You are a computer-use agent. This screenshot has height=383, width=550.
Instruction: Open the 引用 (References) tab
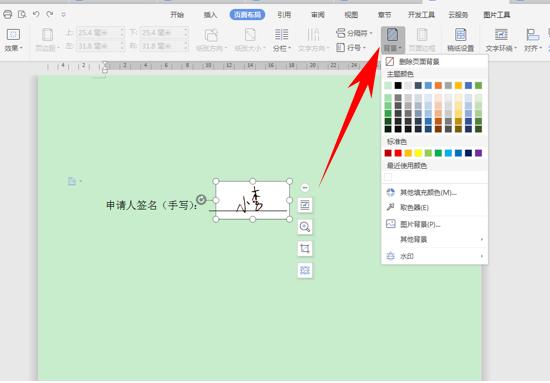point(284,15)
